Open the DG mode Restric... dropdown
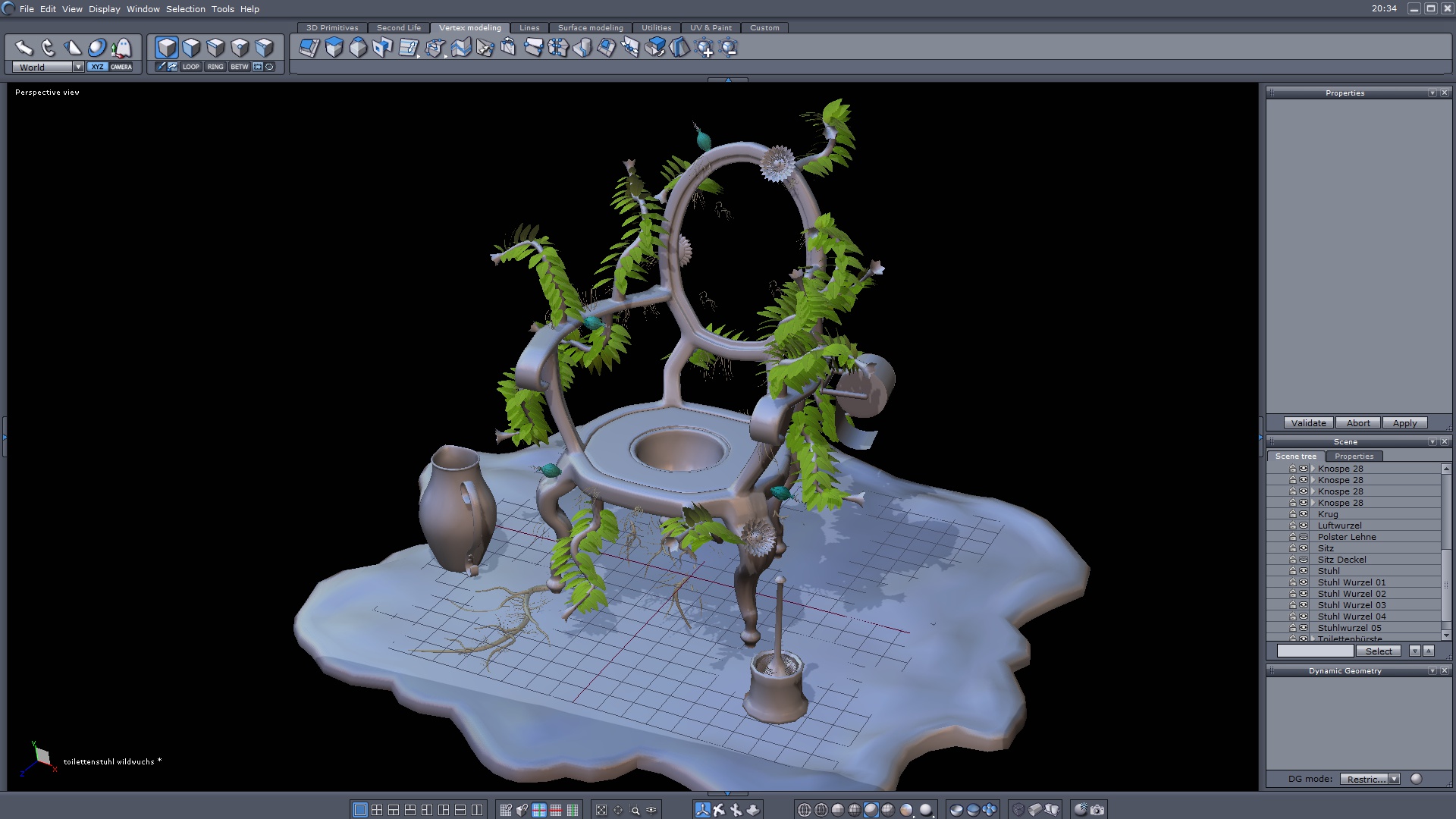Image resolution: width=1456 pixels, height=819 pixels. tap(1394, 779)
